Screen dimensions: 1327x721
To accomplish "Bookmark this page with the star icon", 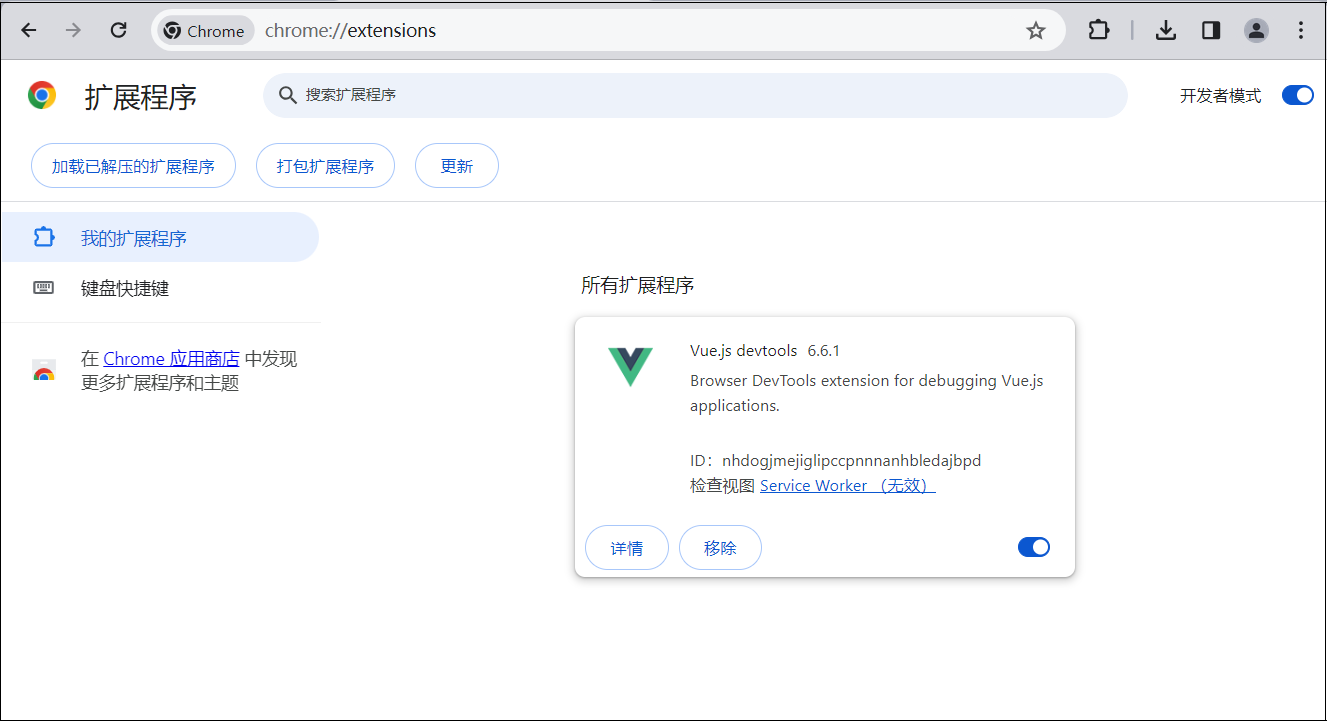I will tap(1036, 31).
